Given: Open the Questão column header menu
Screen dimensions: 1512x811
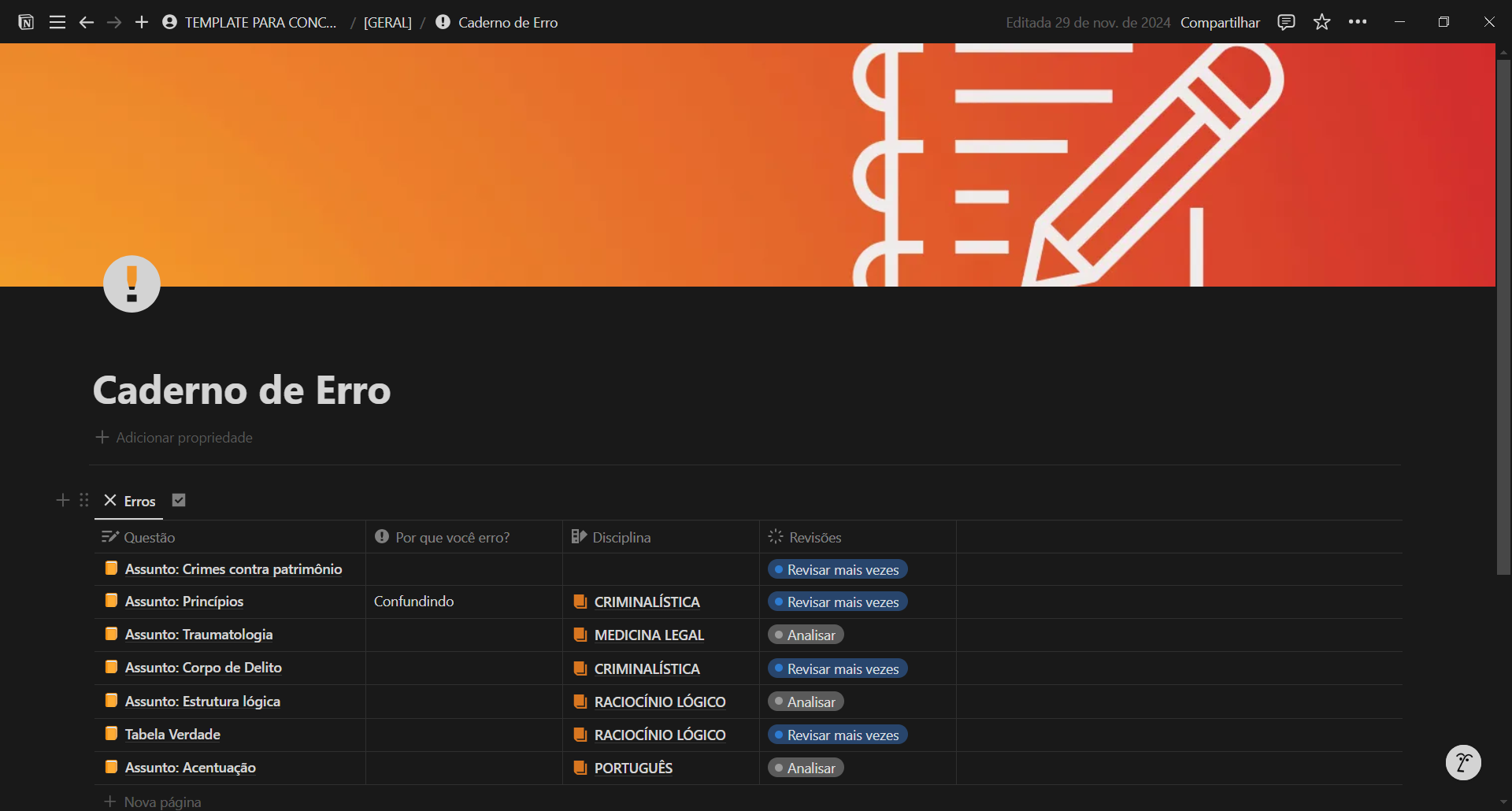Looking at the screenshot, I should (x=149, y=537).
